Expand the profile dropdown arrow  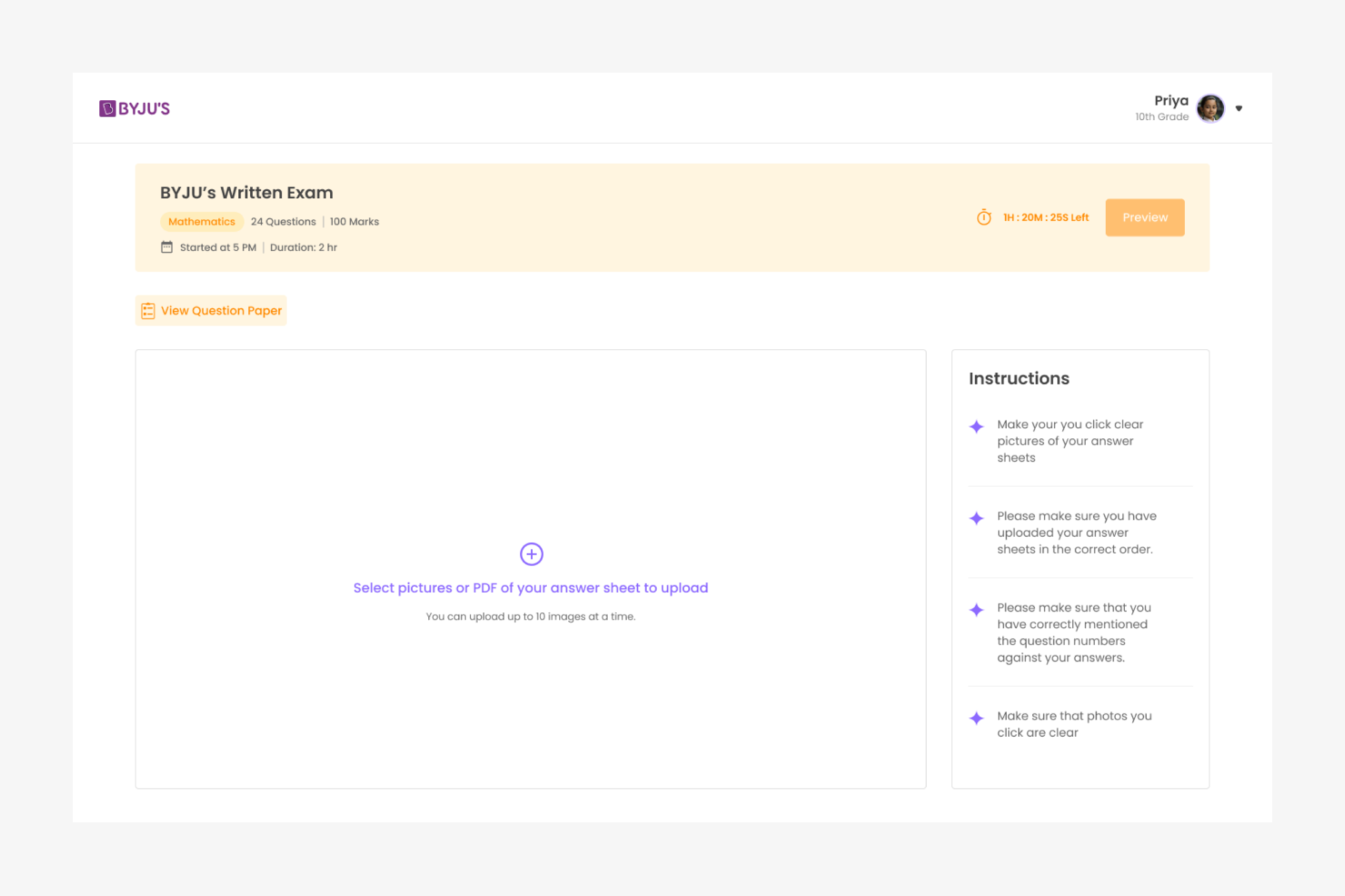point(1239,108)
